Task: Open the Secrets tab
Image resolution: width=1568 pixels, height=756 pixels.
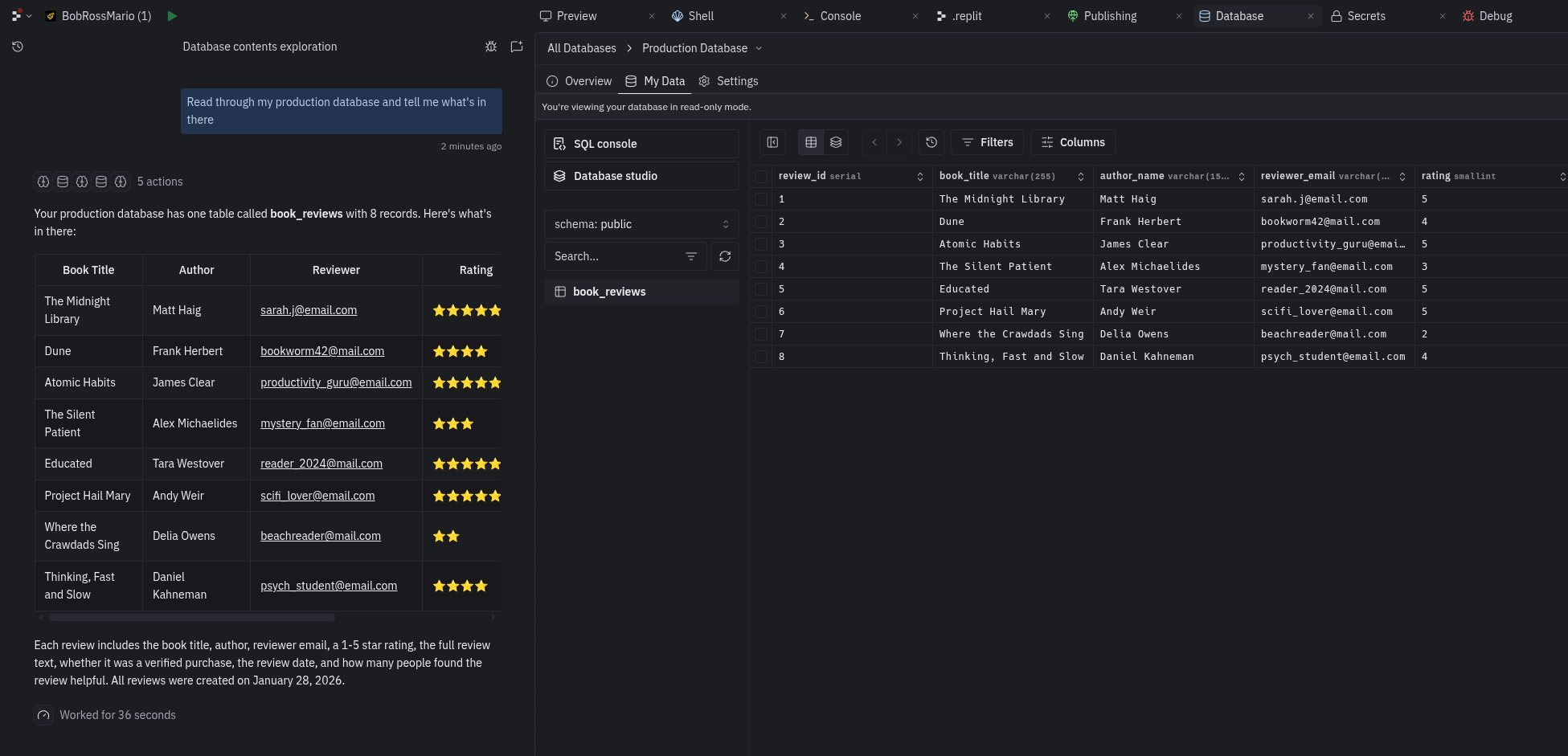Action: click(1365, 15)
